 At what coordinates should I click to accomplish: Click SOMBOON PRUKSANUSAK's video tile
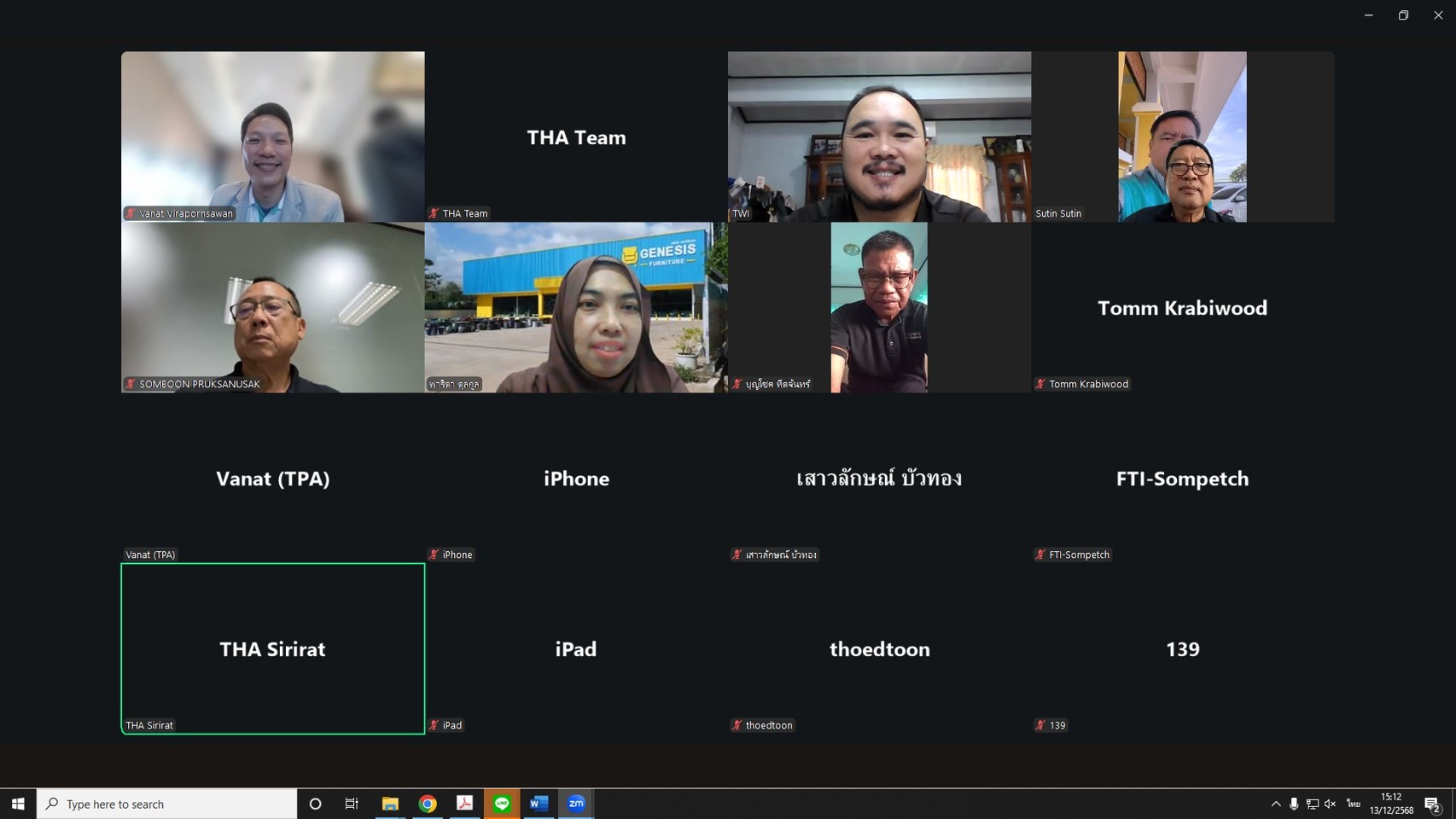[x=273, y=307]
